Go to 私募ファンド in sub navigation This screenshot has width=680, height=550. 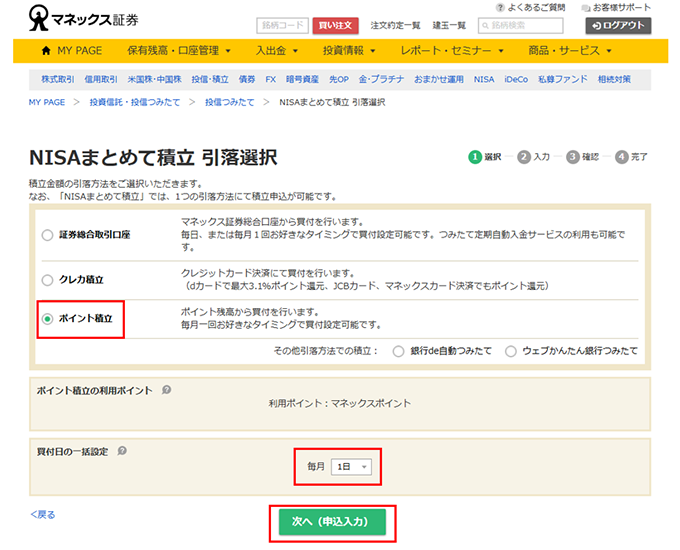tap(563, 79)
